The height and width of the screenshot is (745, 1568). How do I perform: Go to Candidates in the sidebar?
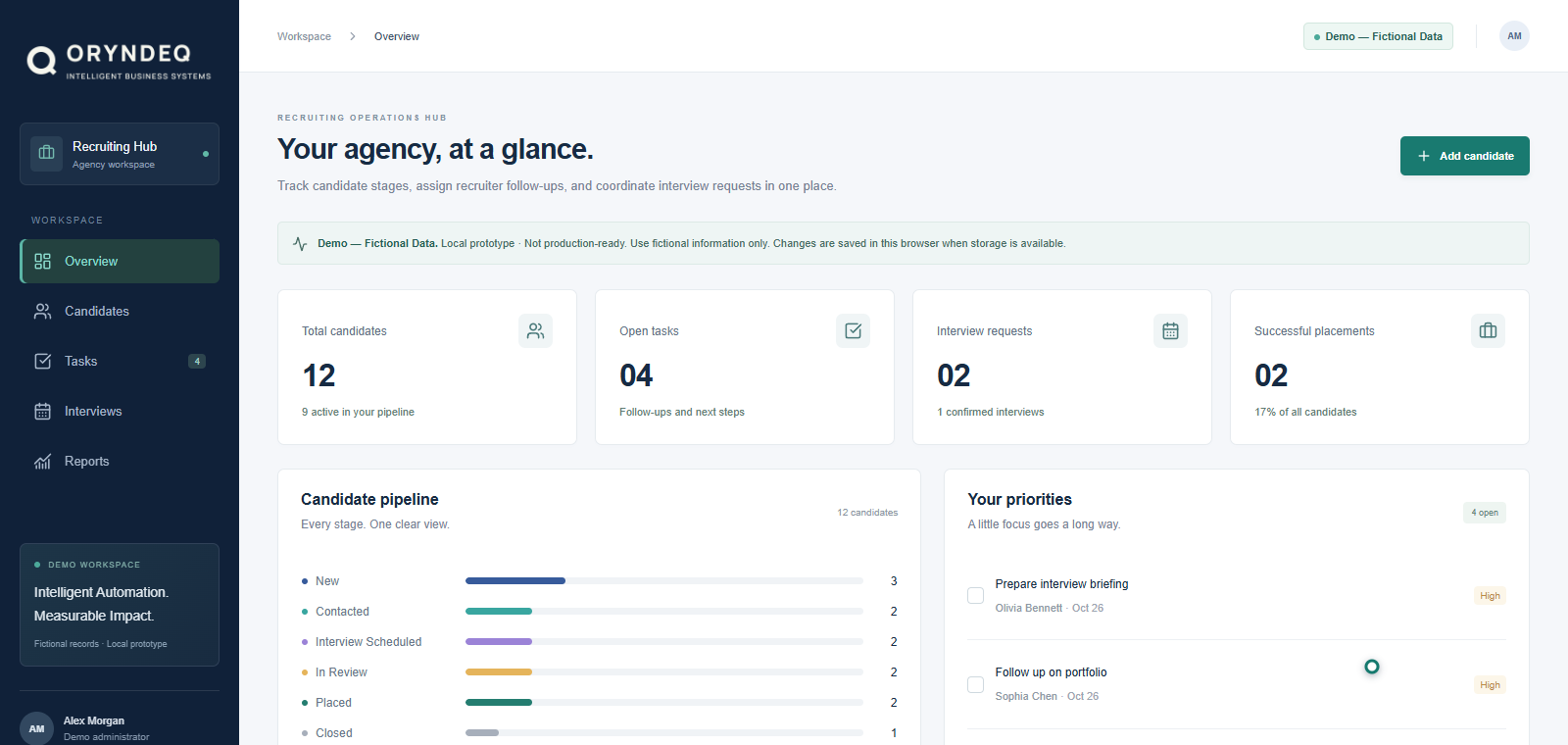coord(120,312)
